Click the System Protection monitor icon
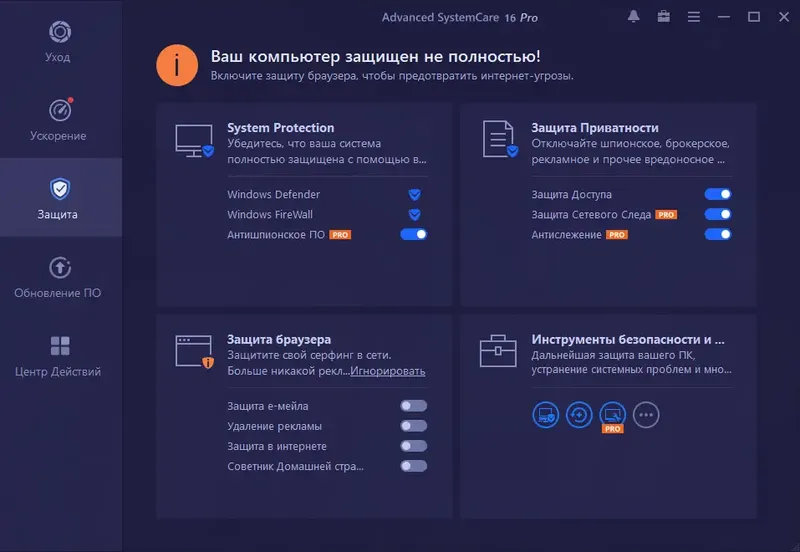This screenshot has height=552, width=800. (194, 141)
